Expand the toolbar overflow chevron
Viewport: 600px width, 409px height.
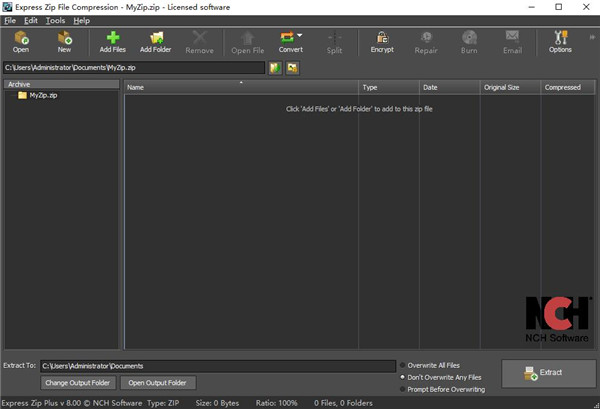(x=591, y=37)
